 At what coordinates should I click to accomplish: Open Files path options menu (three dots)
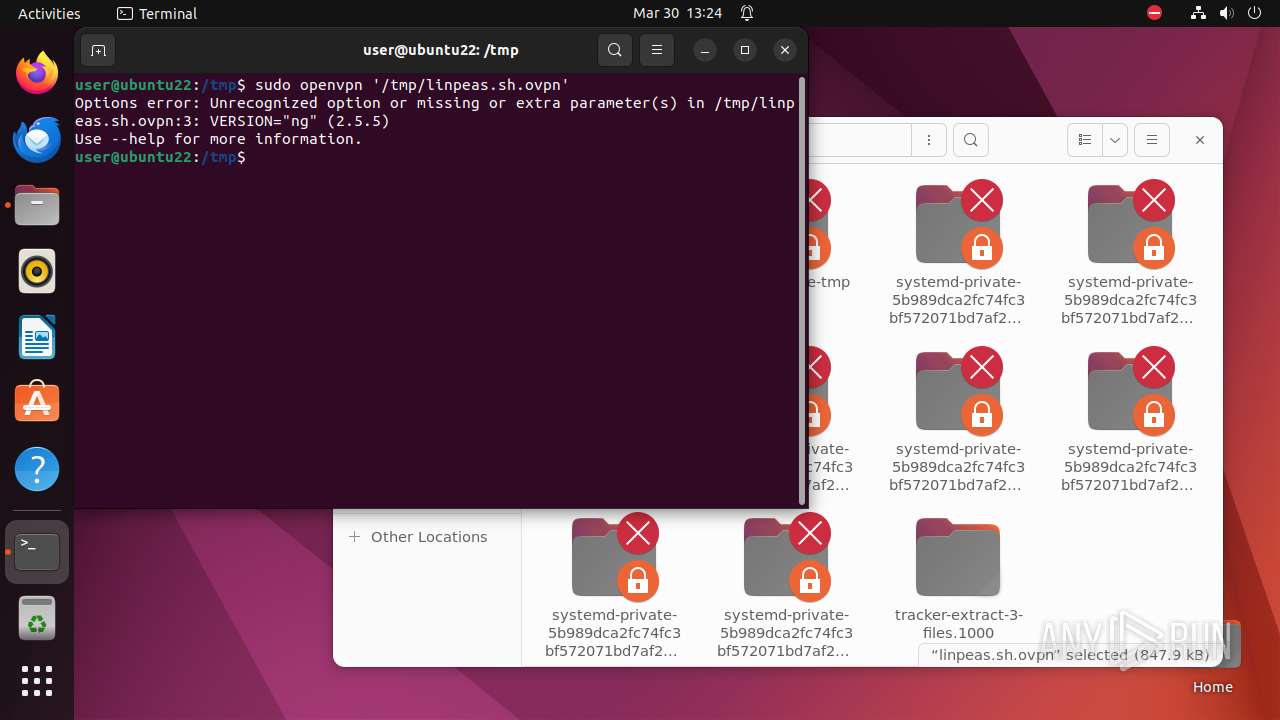coord(929,140)
